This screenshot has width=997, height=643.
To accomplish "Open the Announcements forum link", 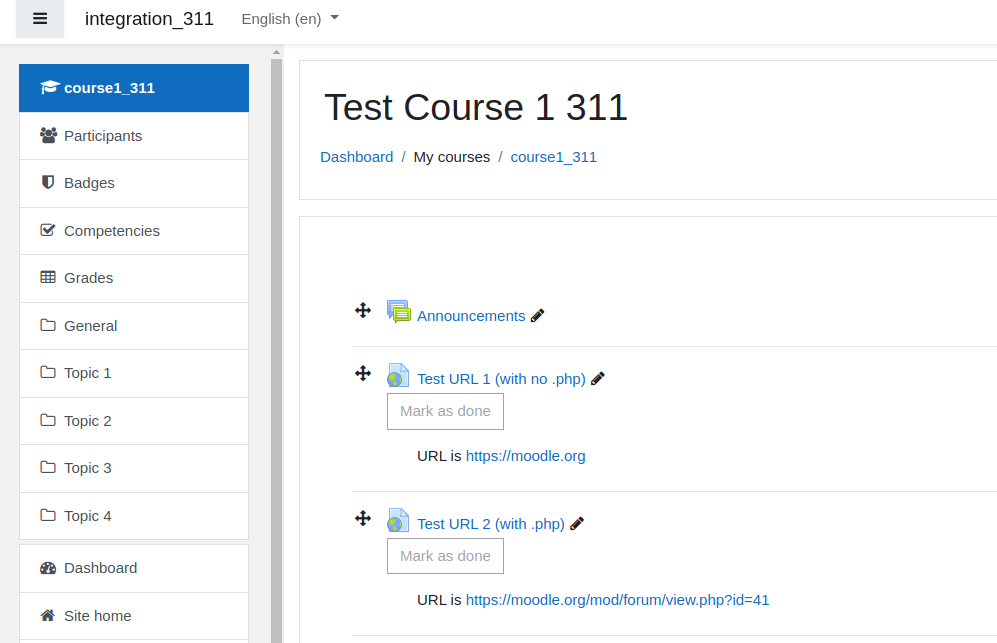I will point(471,316).
